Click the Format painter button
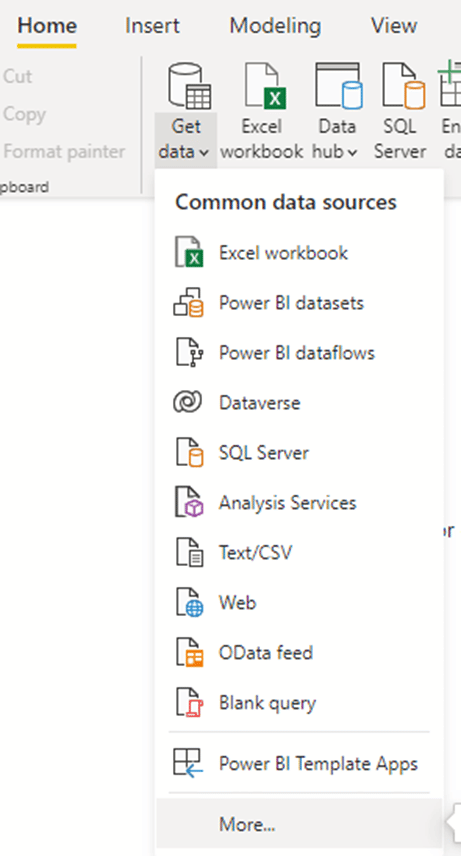The image size is (461, 856). [x=64, y=151]
